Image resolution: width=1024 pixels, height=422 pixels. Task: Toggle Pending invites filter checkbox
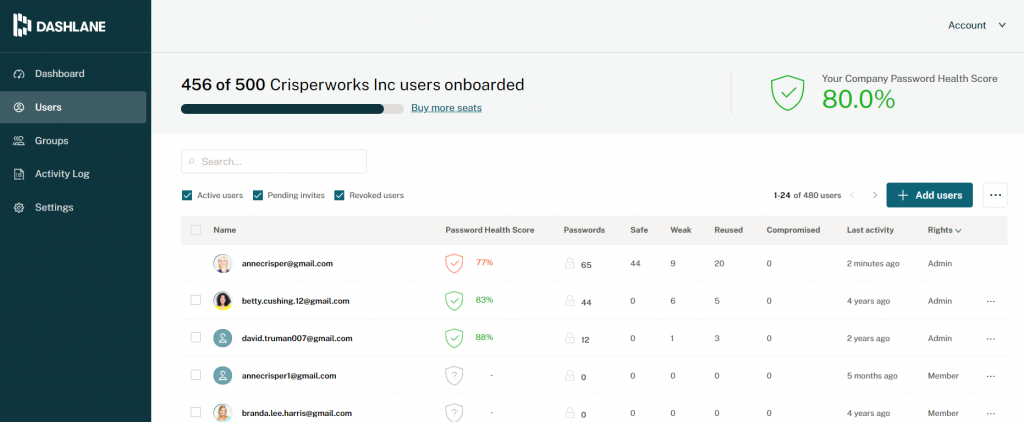pos(258,195)
